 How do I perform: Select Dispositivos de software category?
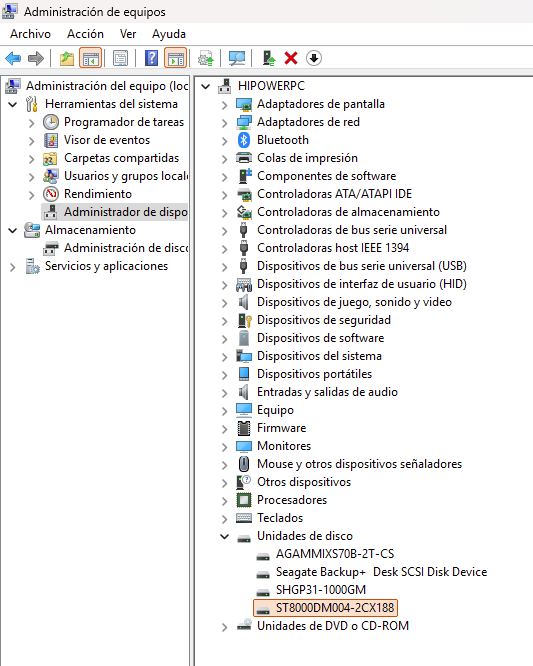[x=321, y=338]
